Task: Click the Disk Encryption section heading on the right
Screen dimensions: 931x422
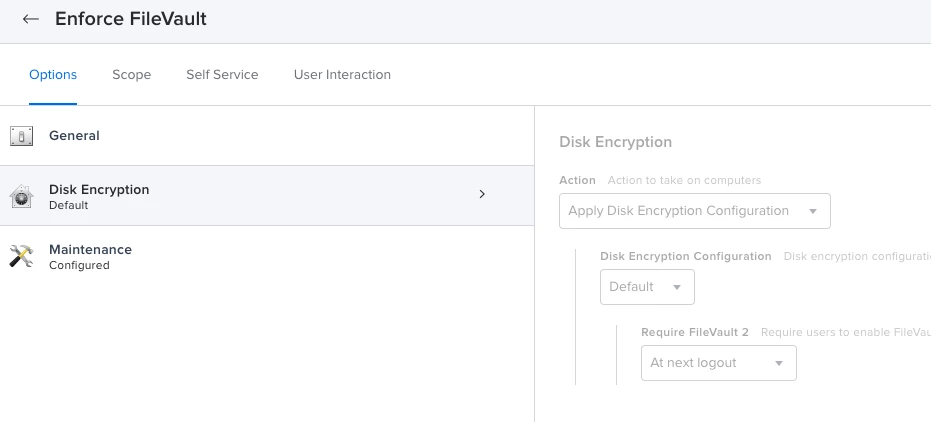Action: pos(616,142)
